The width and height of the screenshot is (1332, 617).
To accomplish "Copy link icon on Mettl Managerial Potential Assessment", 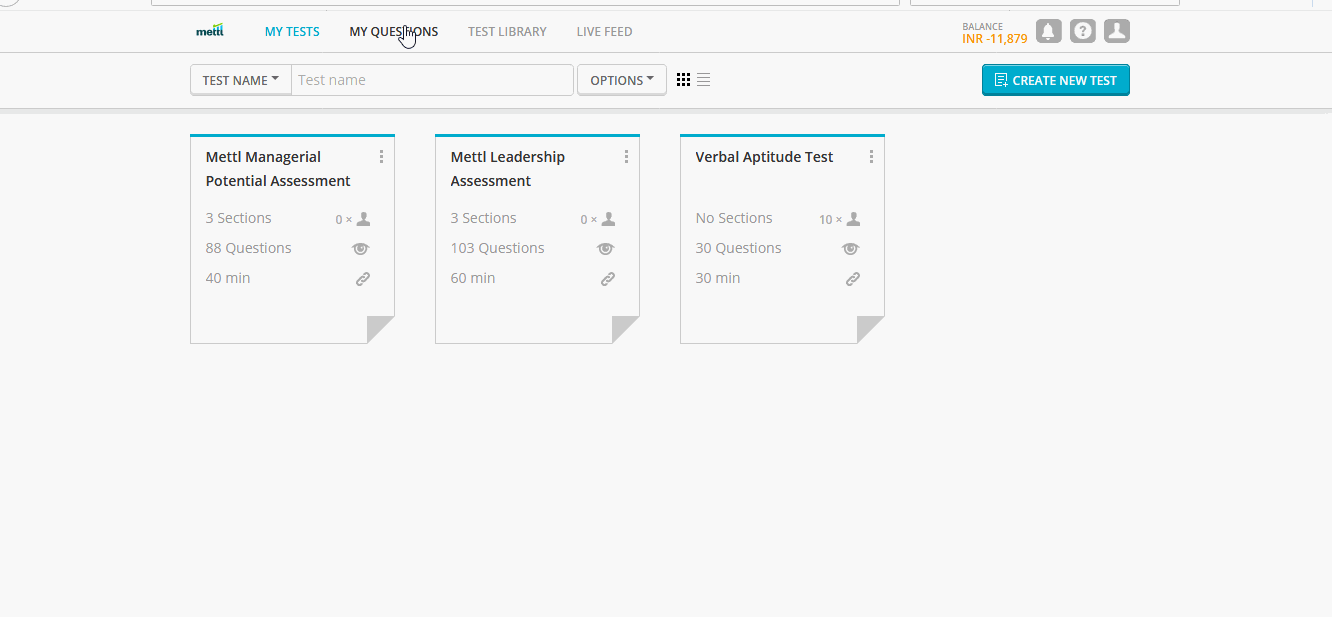I will 363,279.
